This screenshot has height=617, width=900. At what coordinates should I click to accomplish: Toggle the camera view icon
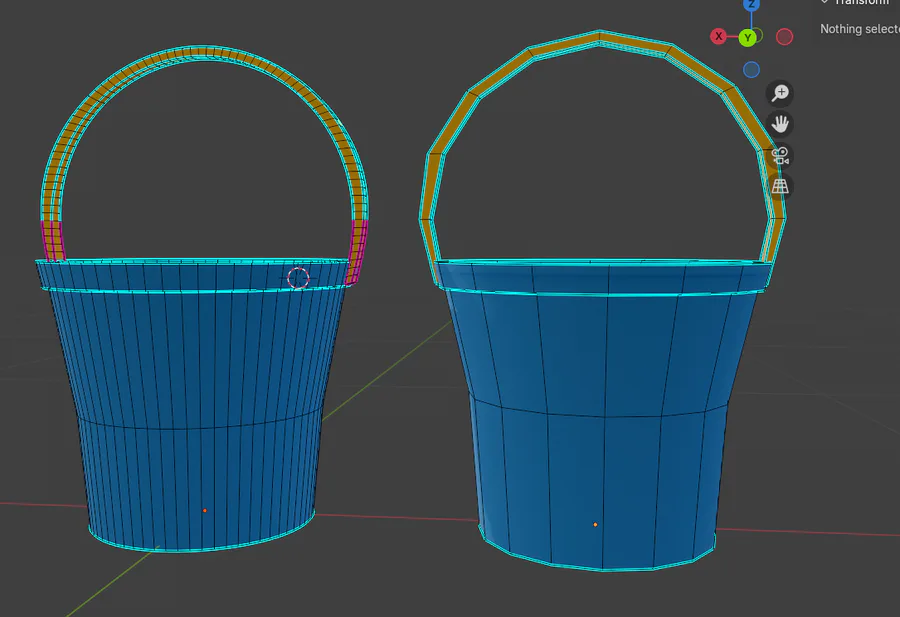(x=780, y=156)
